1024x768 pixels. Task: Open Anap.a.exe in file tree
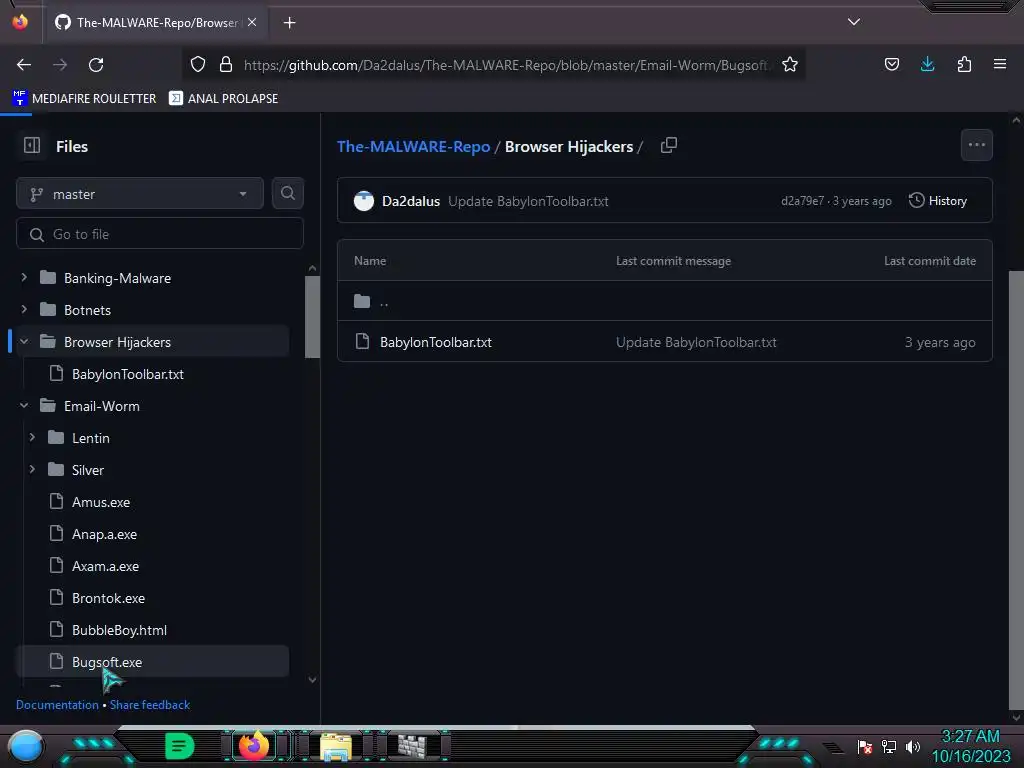tap(104, 534)
